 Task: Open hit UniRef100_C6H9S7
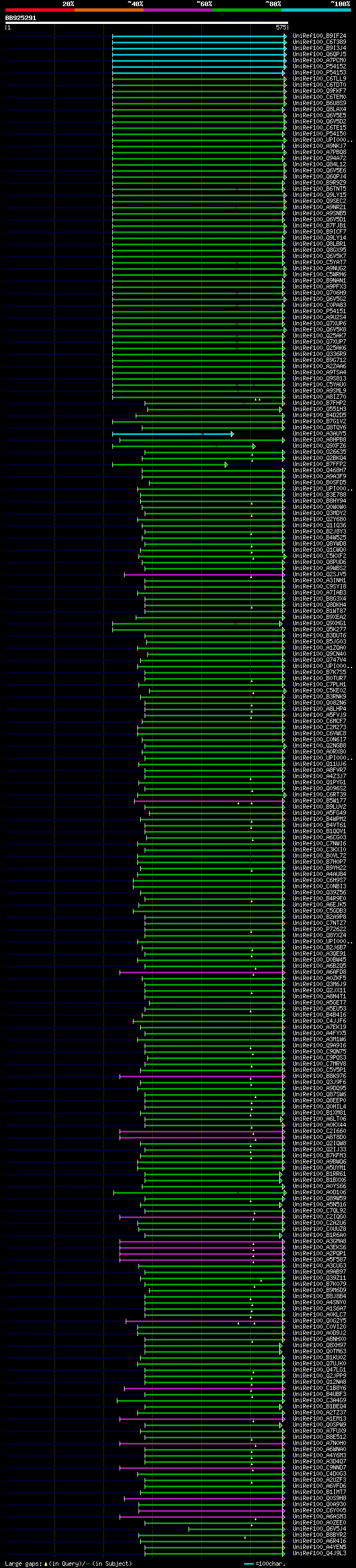pos(319,880)
